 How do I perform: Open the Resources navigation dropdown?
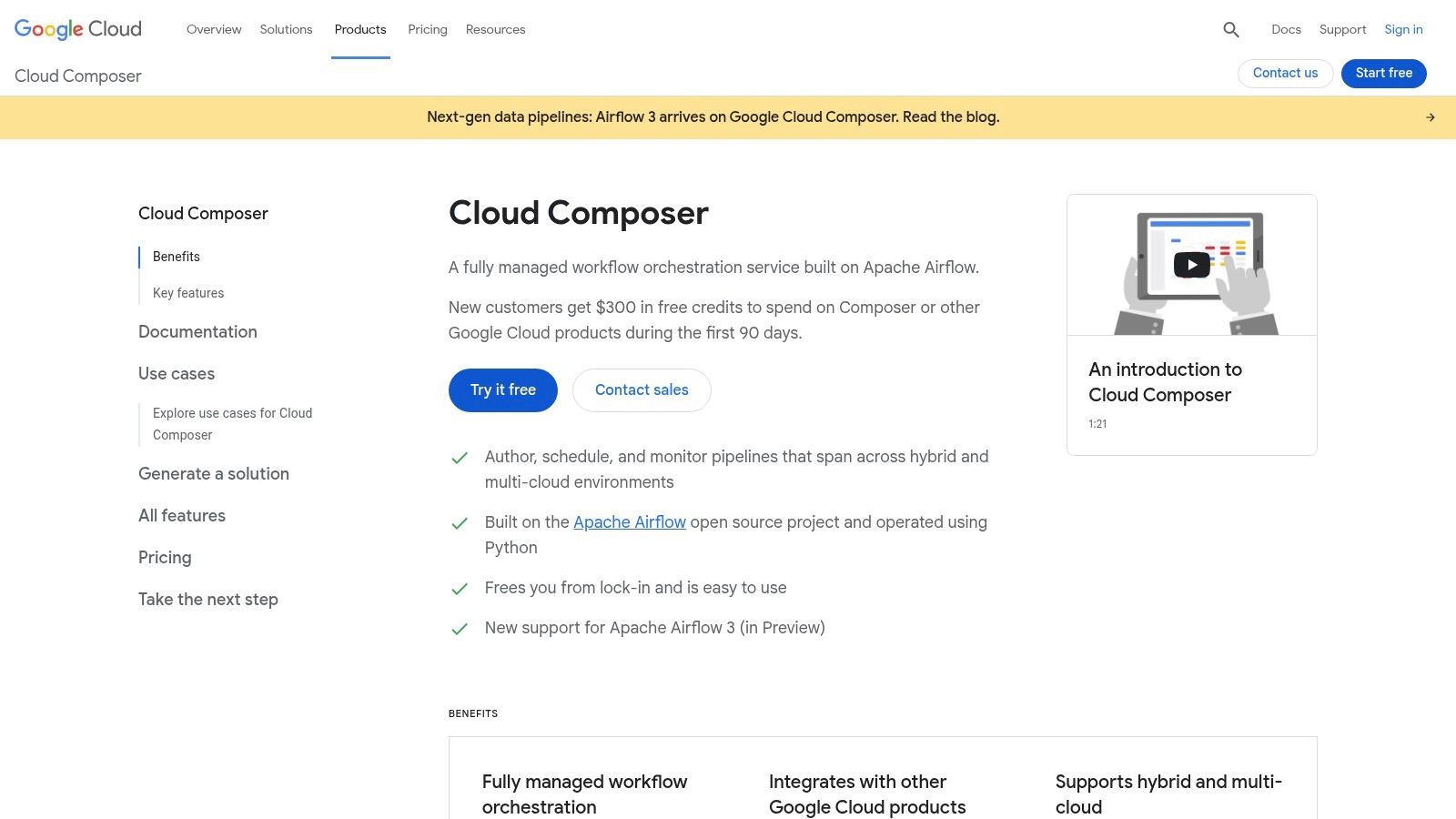point(495,29)
